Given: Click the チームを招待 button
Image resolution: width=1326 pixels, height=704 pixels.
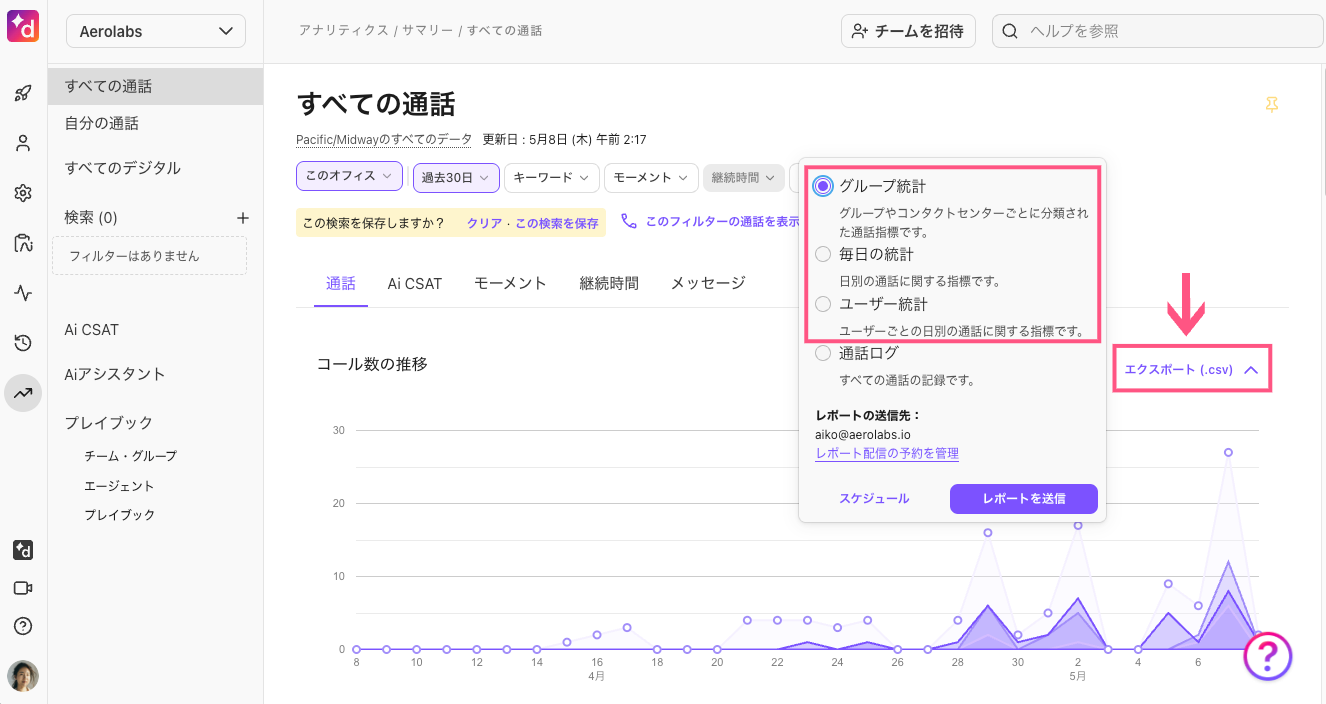Looking at the screenshot, I should tap(908, 31).
